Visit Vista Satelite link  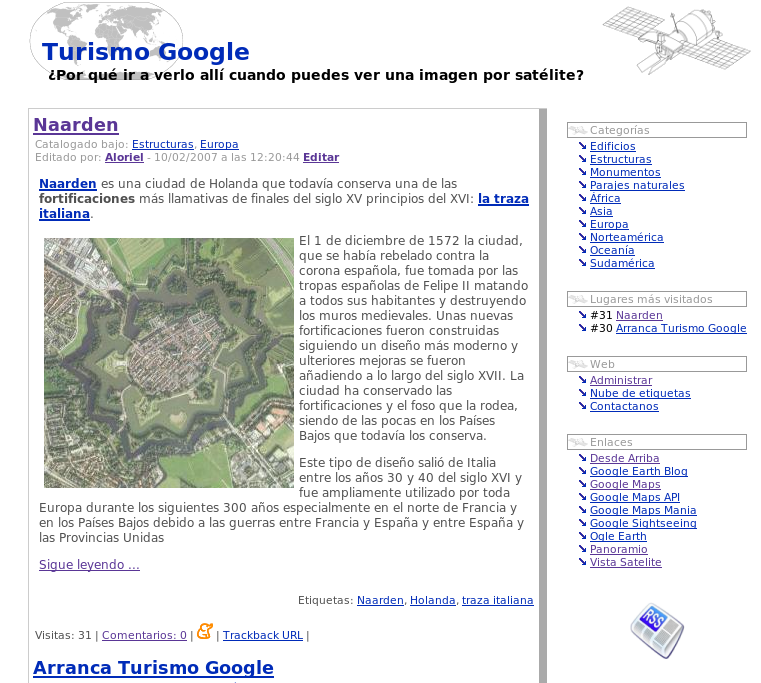coord(626,562)
